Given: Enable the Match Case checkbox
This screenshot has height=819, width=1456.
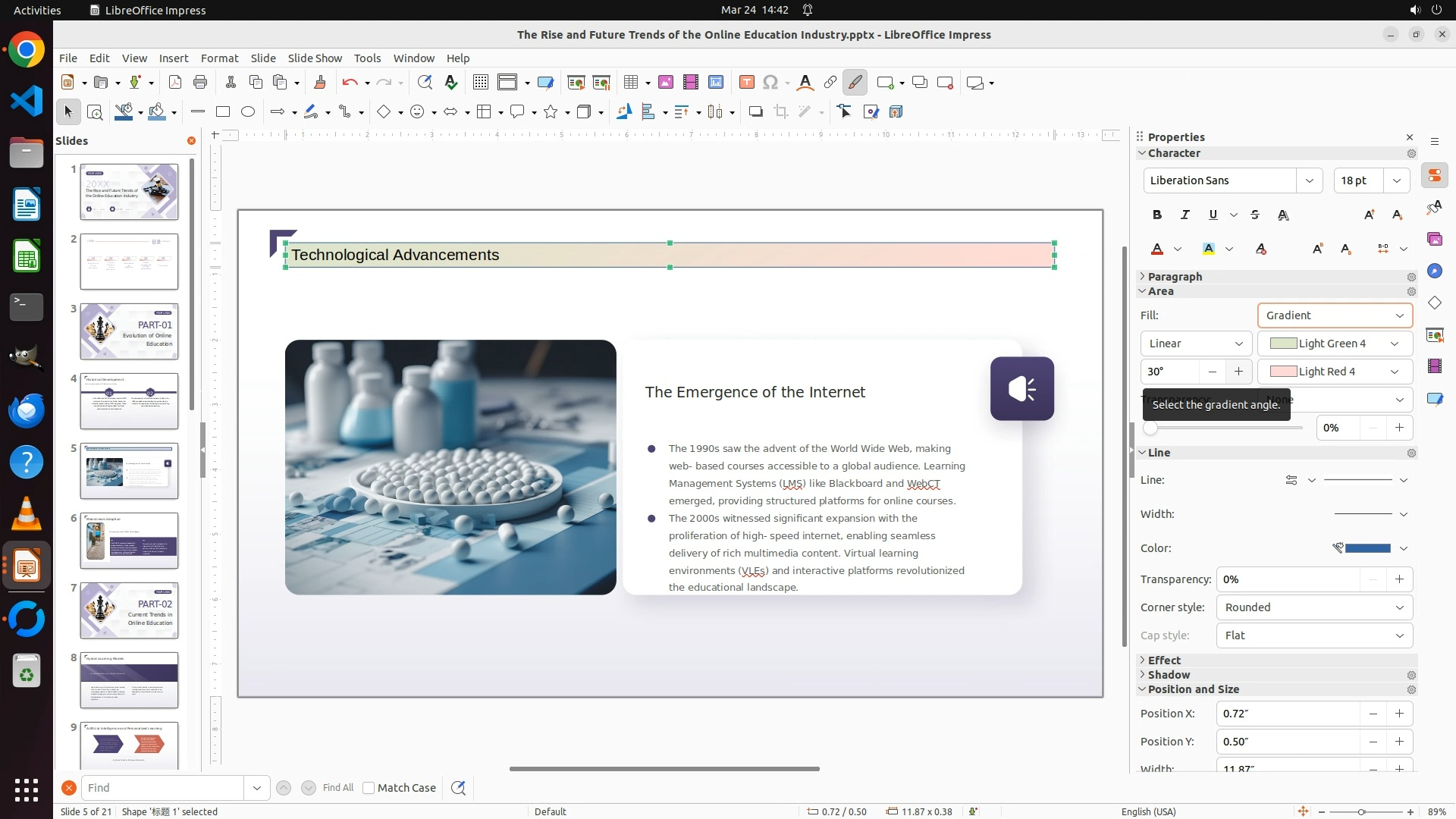Looking at the screenshot, I should [369, 788].
